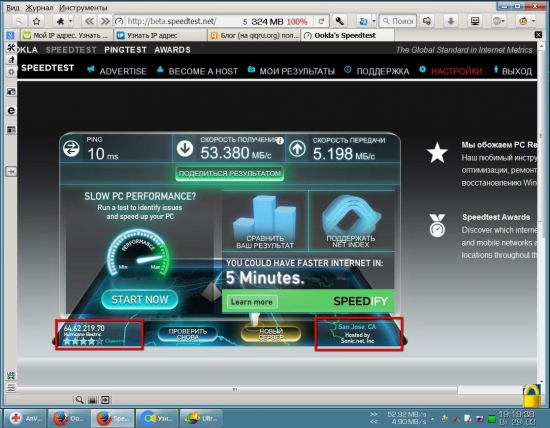
Task: Click ПРОВЕРИТЬ СНОВА button
Action: (188, 334)
